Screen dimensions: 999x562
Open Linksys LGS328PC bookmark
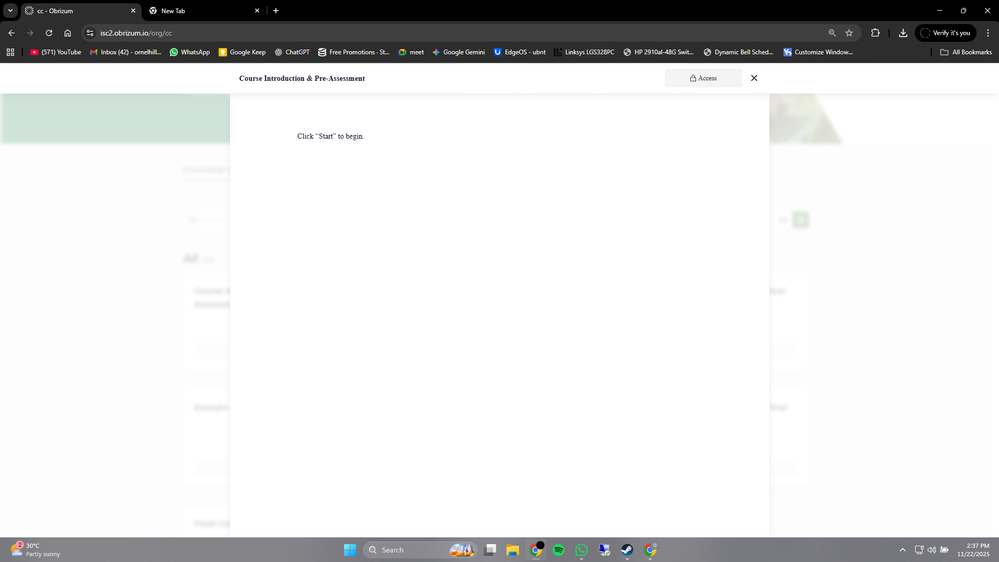[584, 52]
